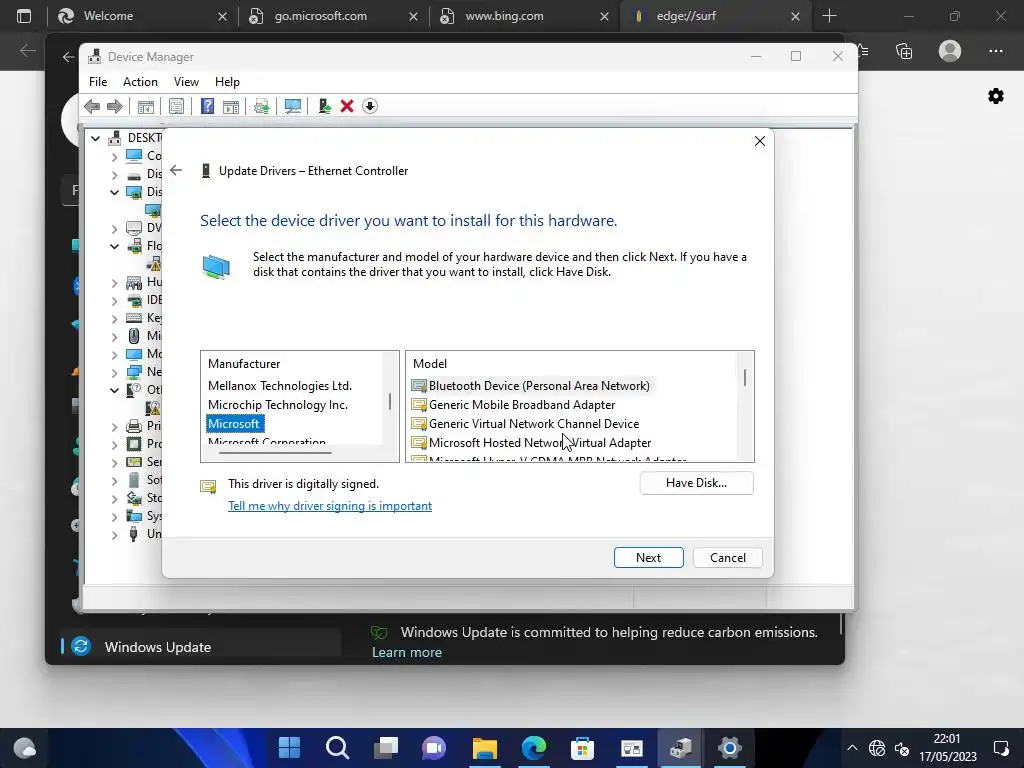Expand the 'Ne' network adapters node

click(x=114, y=372)
